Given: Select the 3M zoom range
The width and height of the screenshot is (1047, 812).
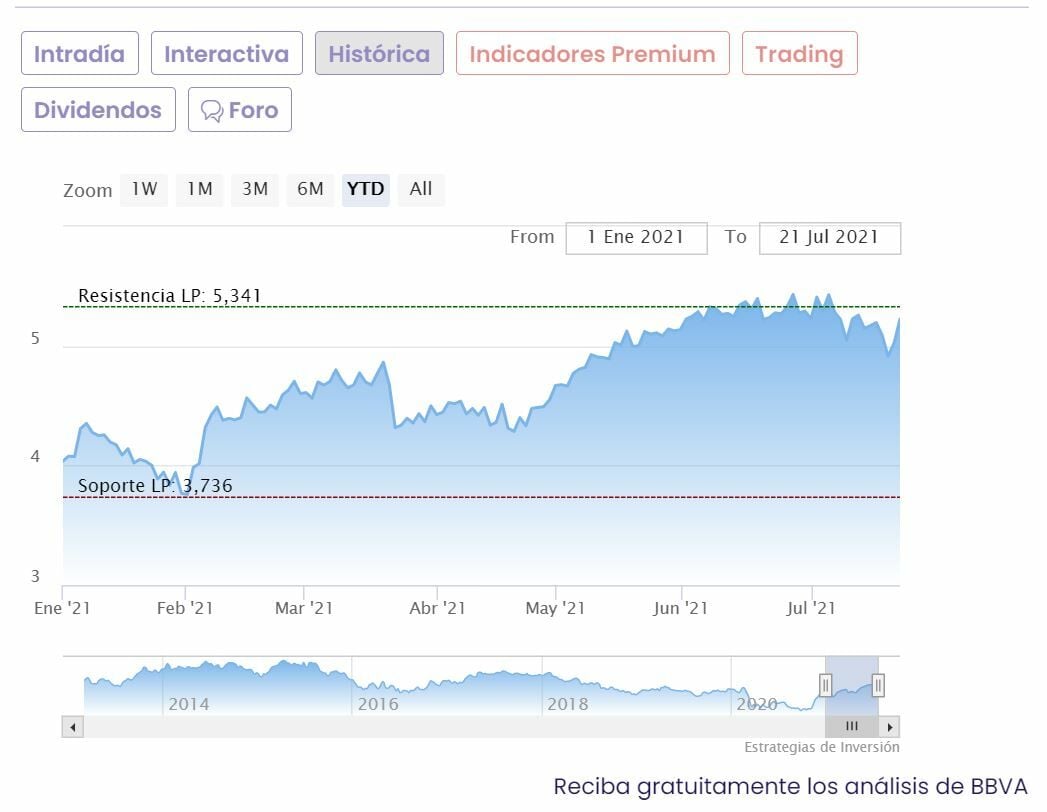Looking at the screenshot, I should coord(255,189).
